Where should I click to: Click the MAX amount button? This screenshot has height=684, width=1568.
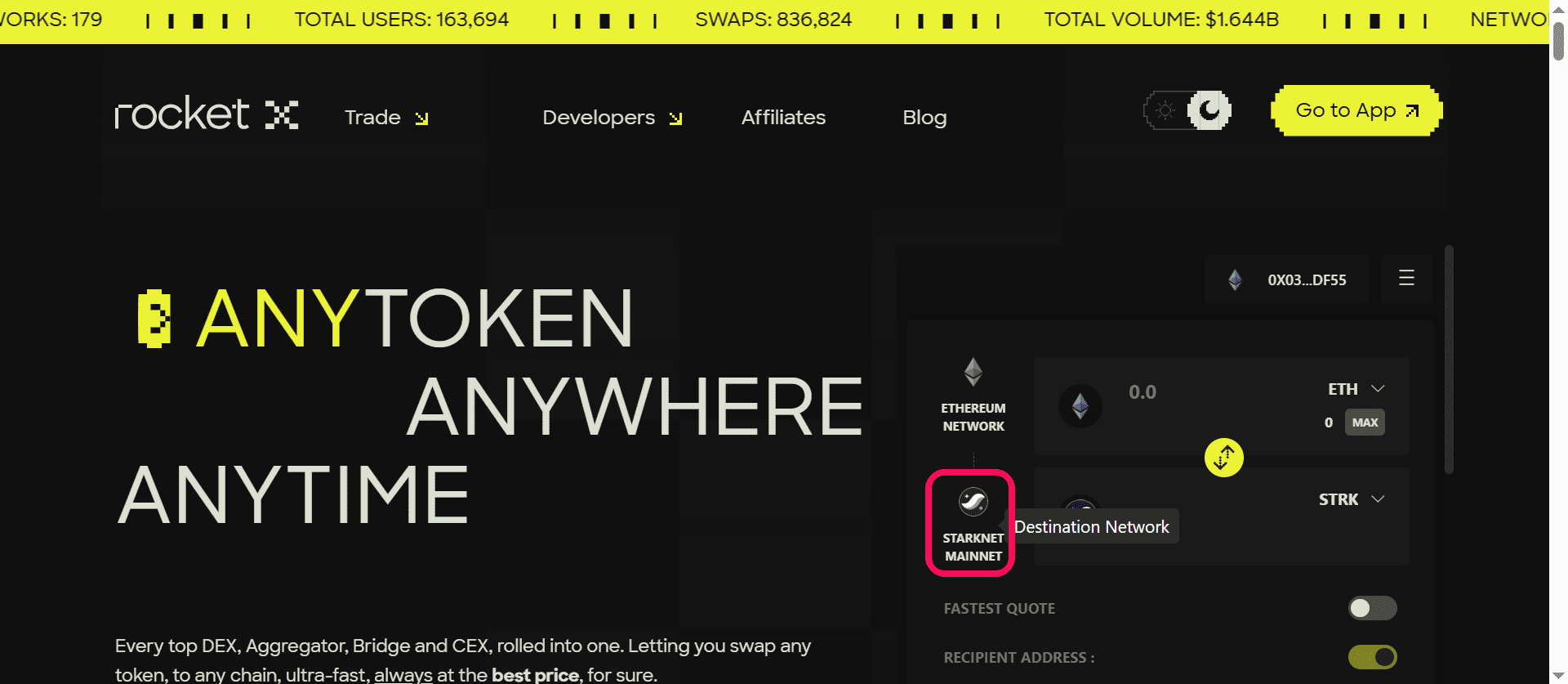click(1365, 422)
